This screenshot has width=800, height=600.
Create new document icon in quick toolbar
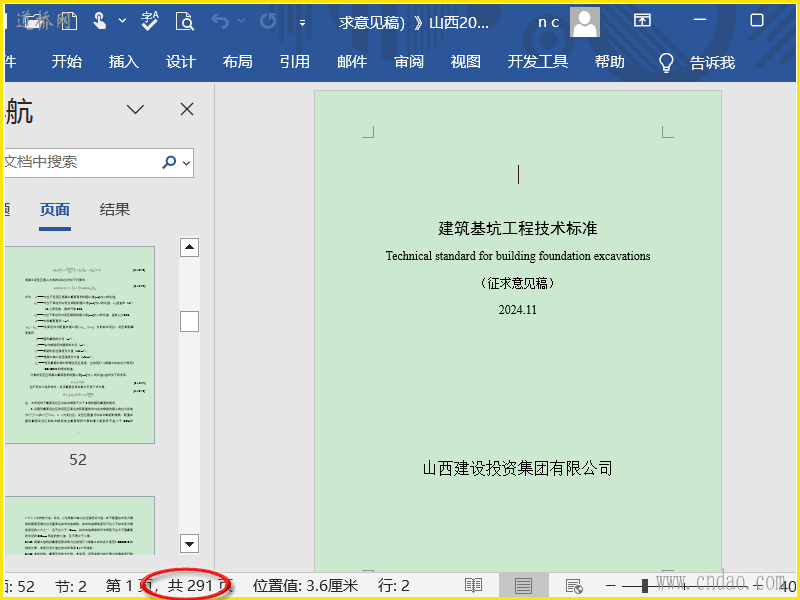pyautogui.click(x=69, y=21)
